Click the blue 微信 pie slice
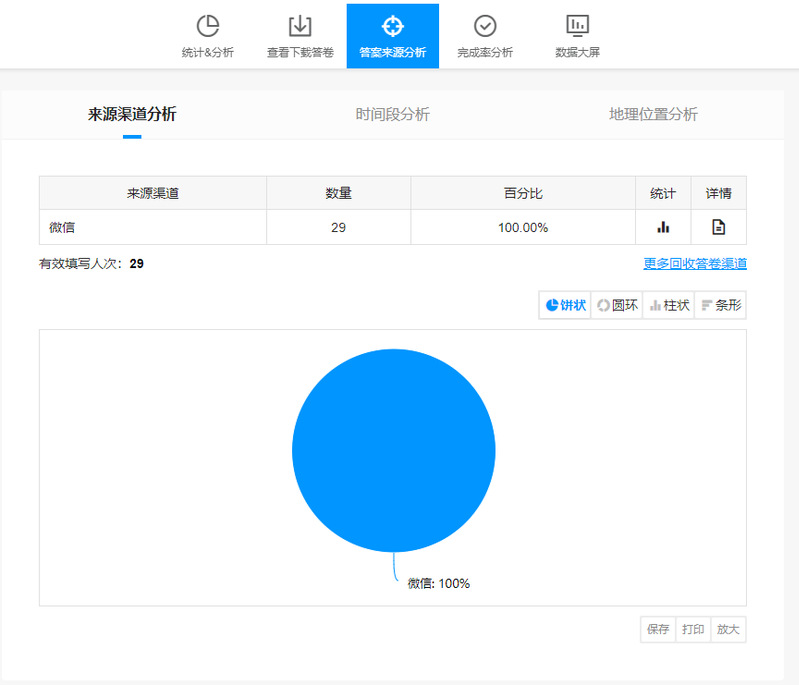 [393, 451]
